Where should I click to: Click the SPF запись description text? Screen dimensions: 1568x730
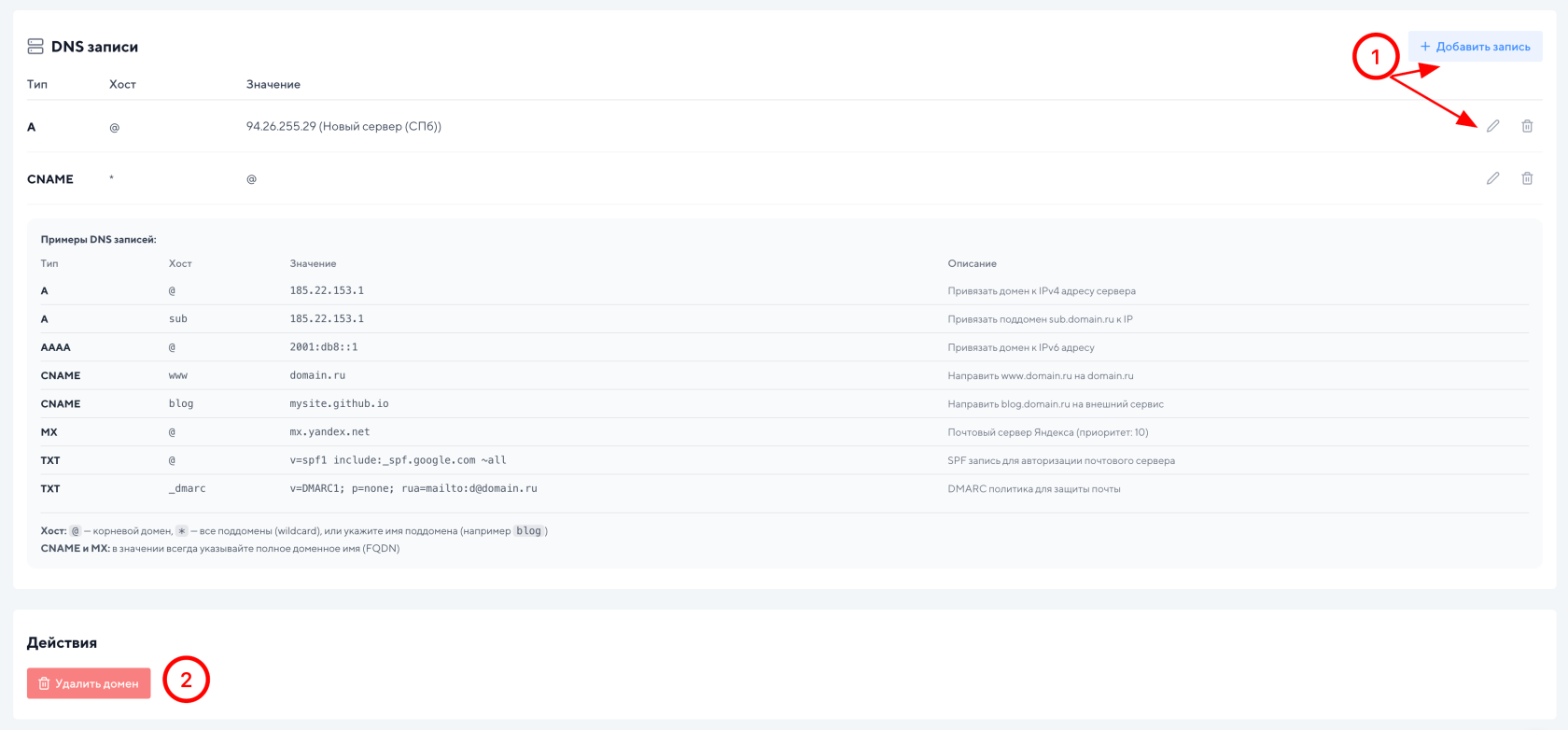1061,460
